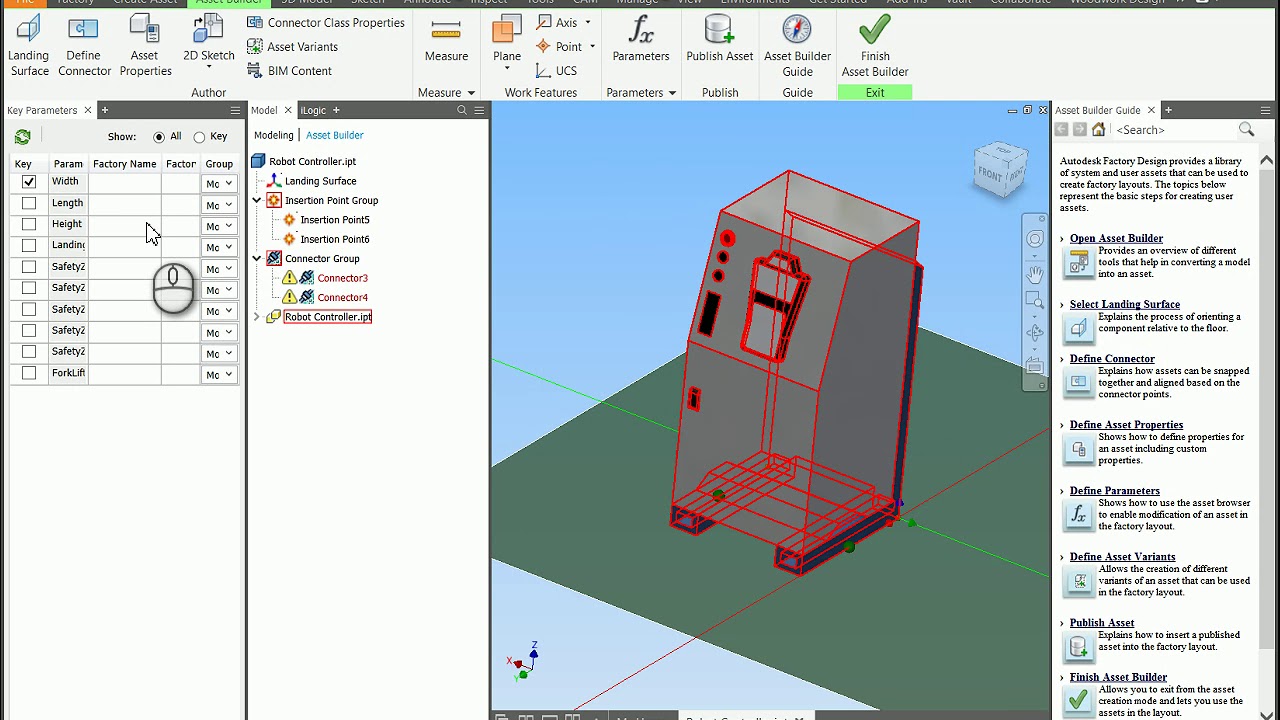Create a work Point

coord(558,46)
